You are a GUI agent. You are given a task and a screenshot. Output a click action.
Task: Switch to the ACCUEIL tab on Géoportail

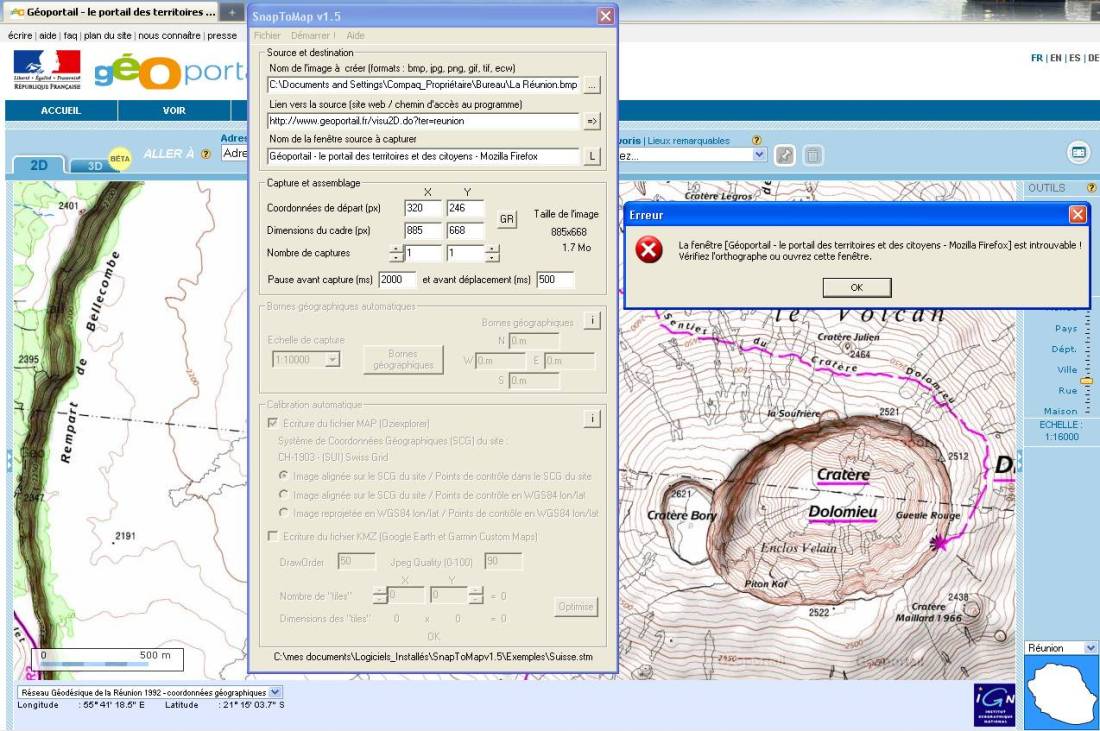click(61, 110)
